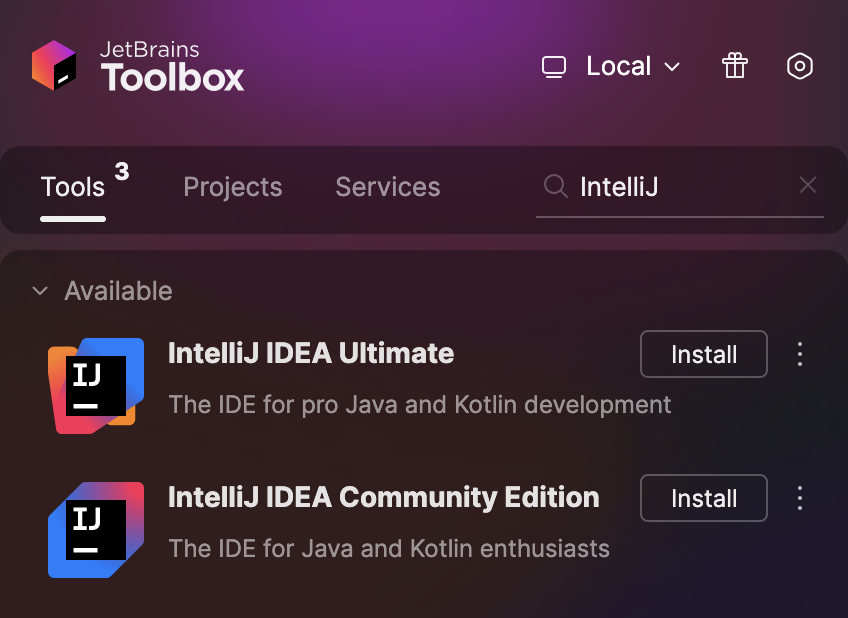The image size is (848, 618).
Task: Click the IntelliJ IDEA Ultimate icon
Action: coord(96,386)
